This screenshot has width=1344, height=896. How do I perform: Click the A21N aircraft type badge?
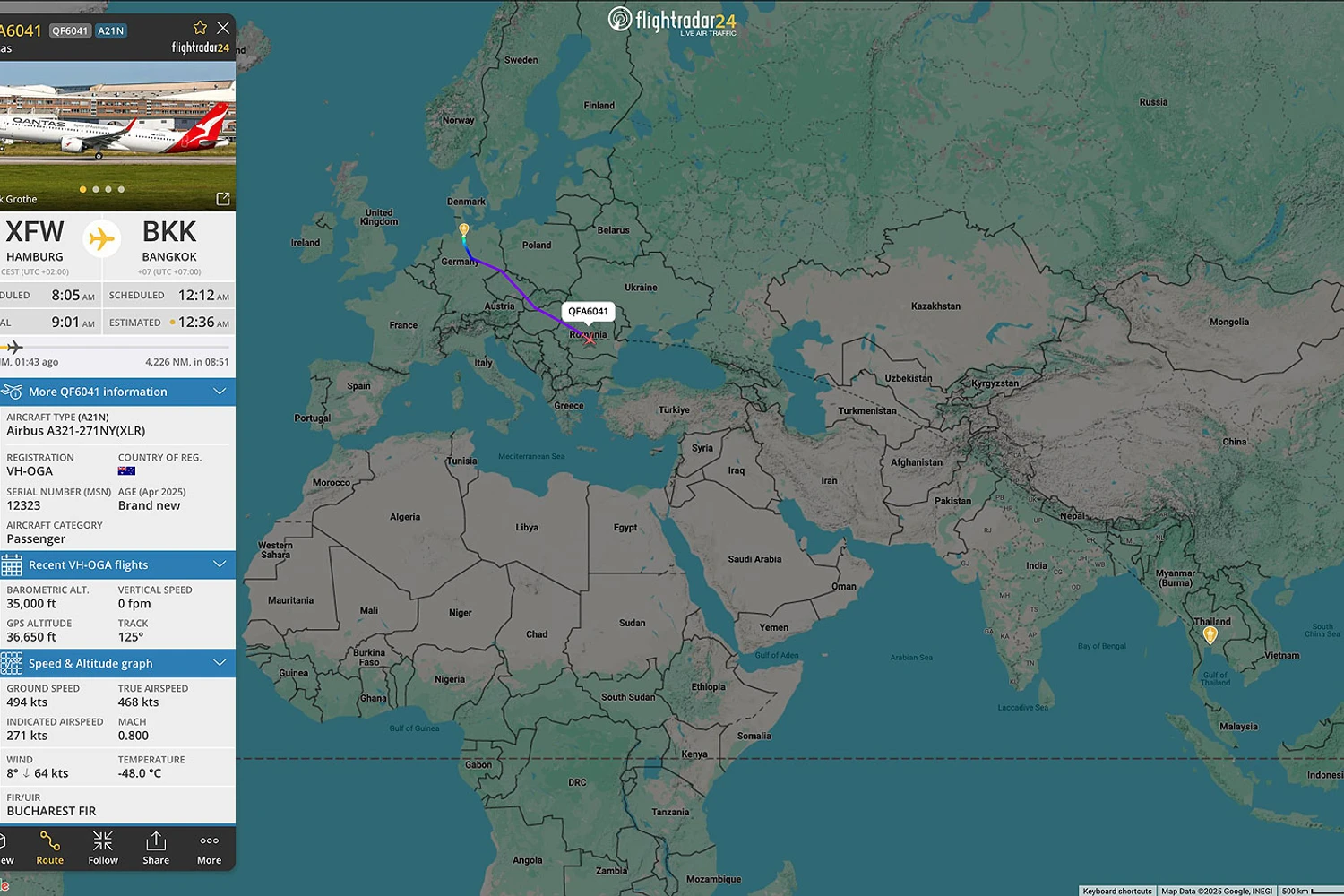111,30
